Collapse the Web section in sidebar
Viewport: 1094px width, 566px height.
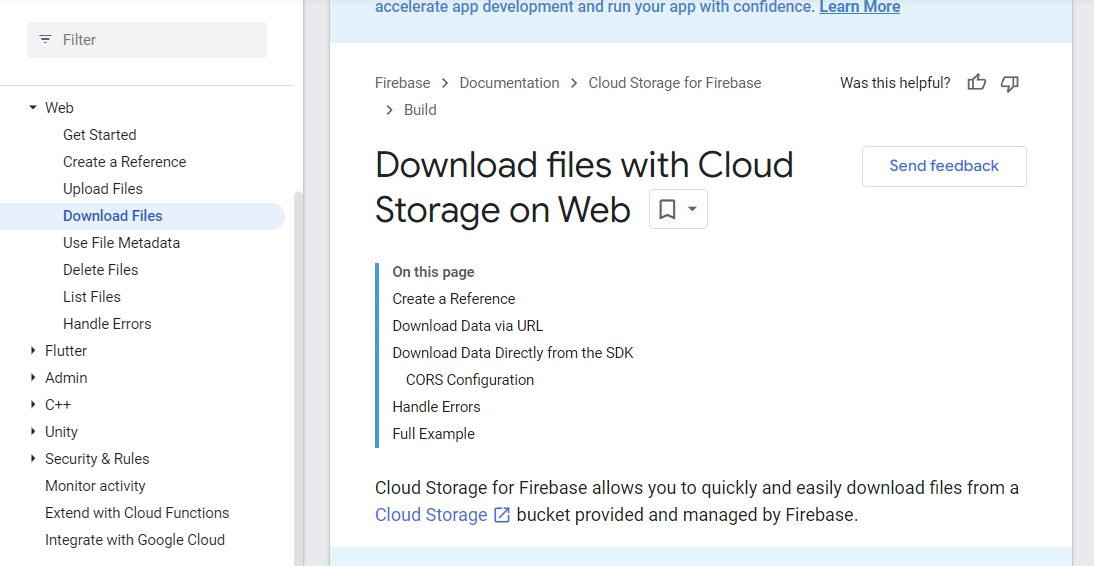pos(33,107)
